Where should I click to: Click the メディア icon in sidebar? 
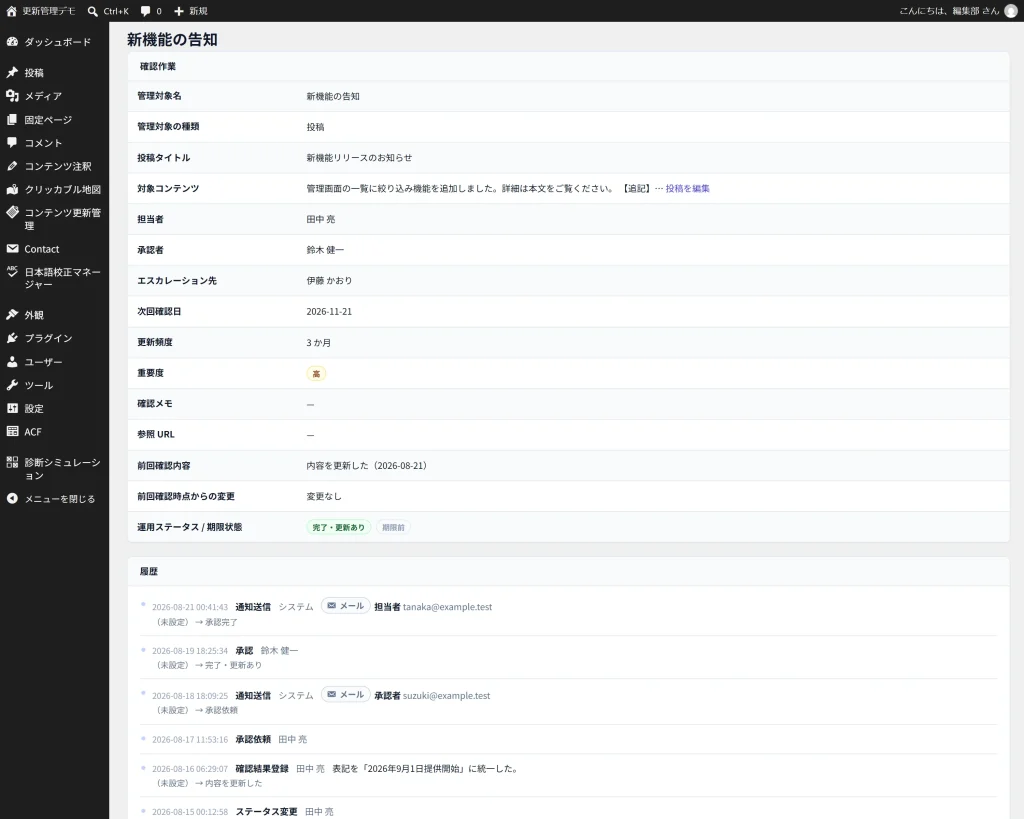[x=12, y=96]
